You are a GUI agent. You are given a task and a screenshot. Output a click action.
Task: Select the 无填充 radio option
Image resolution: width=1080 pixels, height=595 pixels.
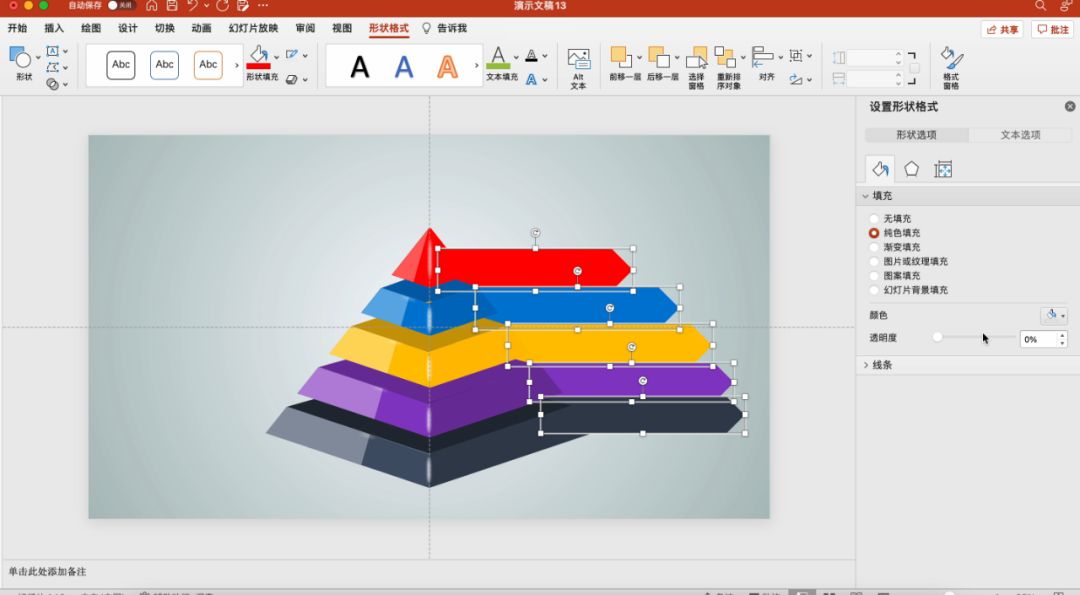pyautogui.click(x=875, y=219)
